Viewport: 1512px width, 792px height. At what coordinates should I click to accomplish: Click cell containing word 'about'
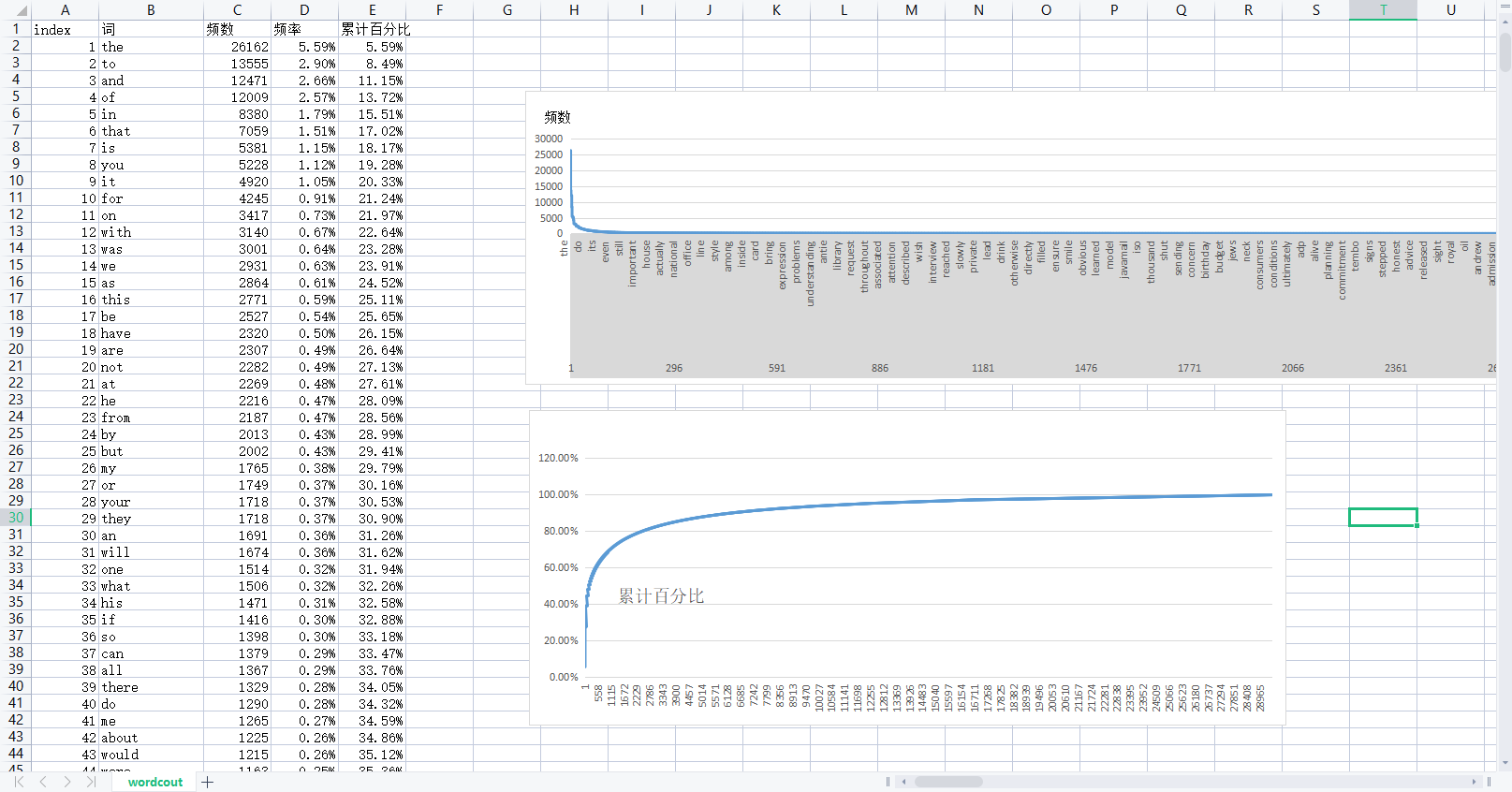(x=151, y=737)
